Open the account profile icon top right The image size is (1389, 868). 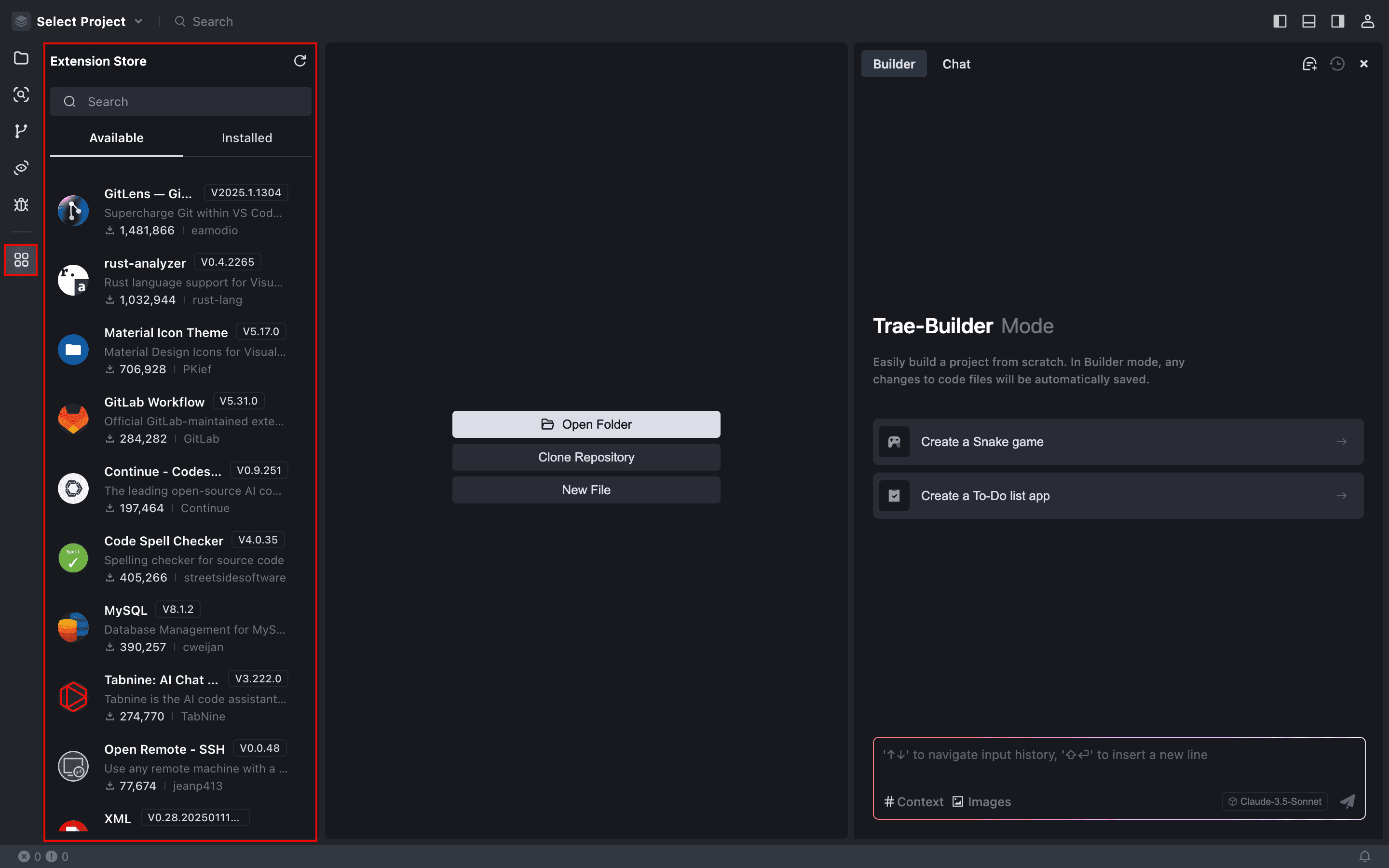click(1368, 21)
